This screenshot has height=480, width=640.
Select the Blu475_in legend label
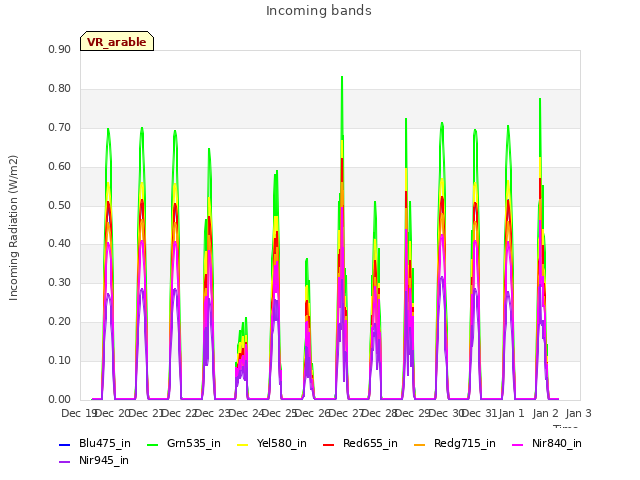point(105,444)
